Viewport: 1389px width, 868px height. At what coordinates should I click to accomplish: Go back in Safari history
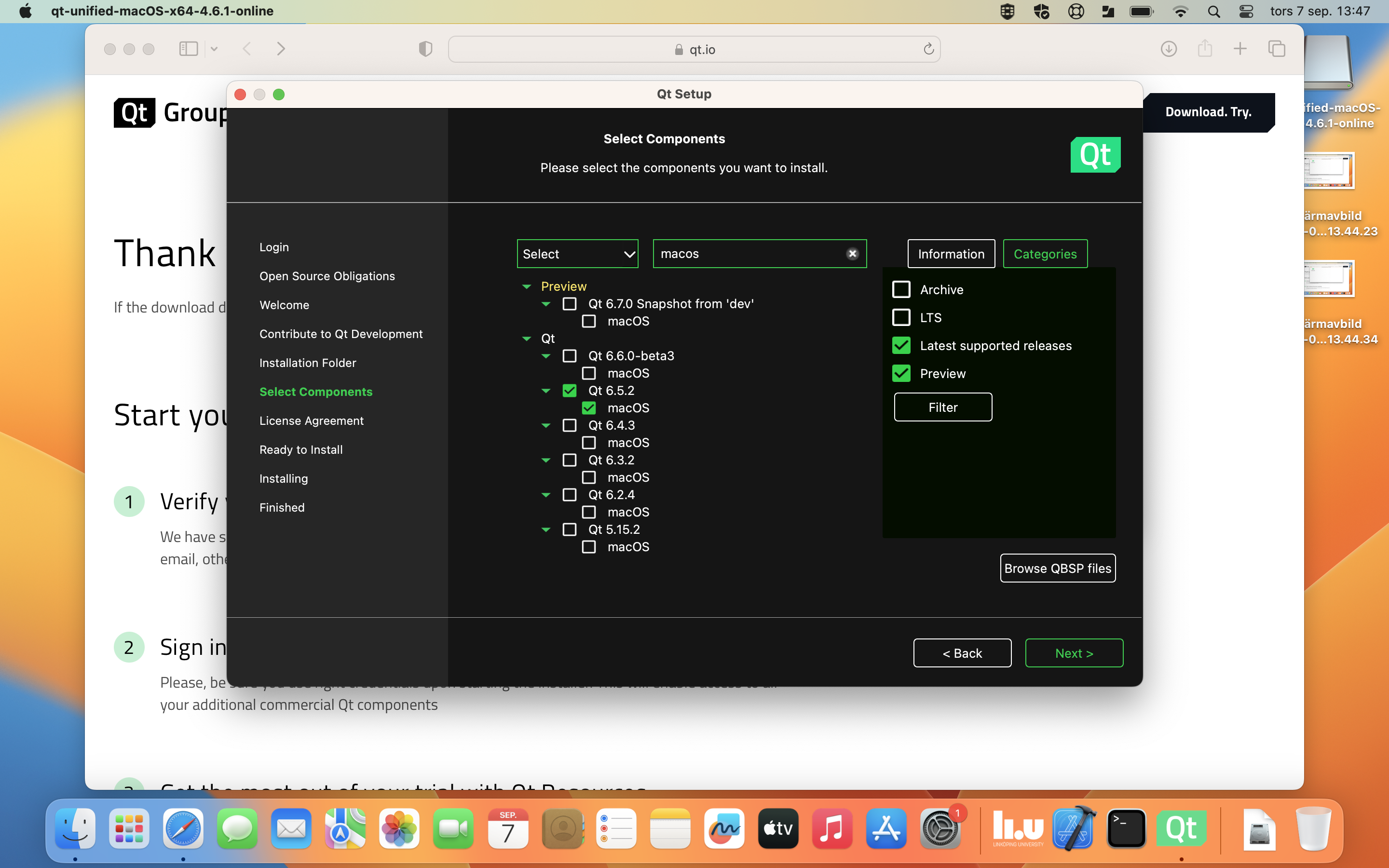247,49
